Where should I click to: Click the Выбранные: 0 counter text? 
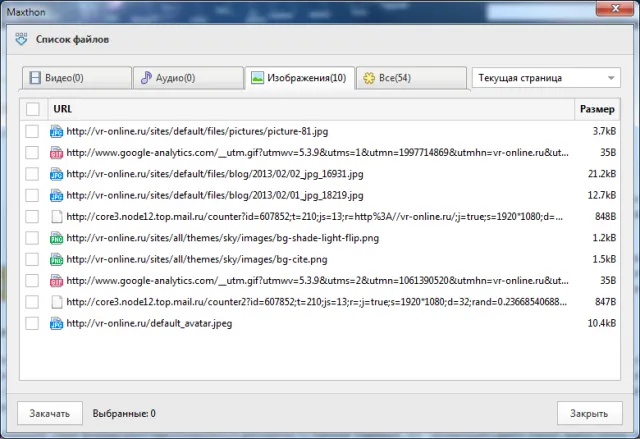[124, 413]
